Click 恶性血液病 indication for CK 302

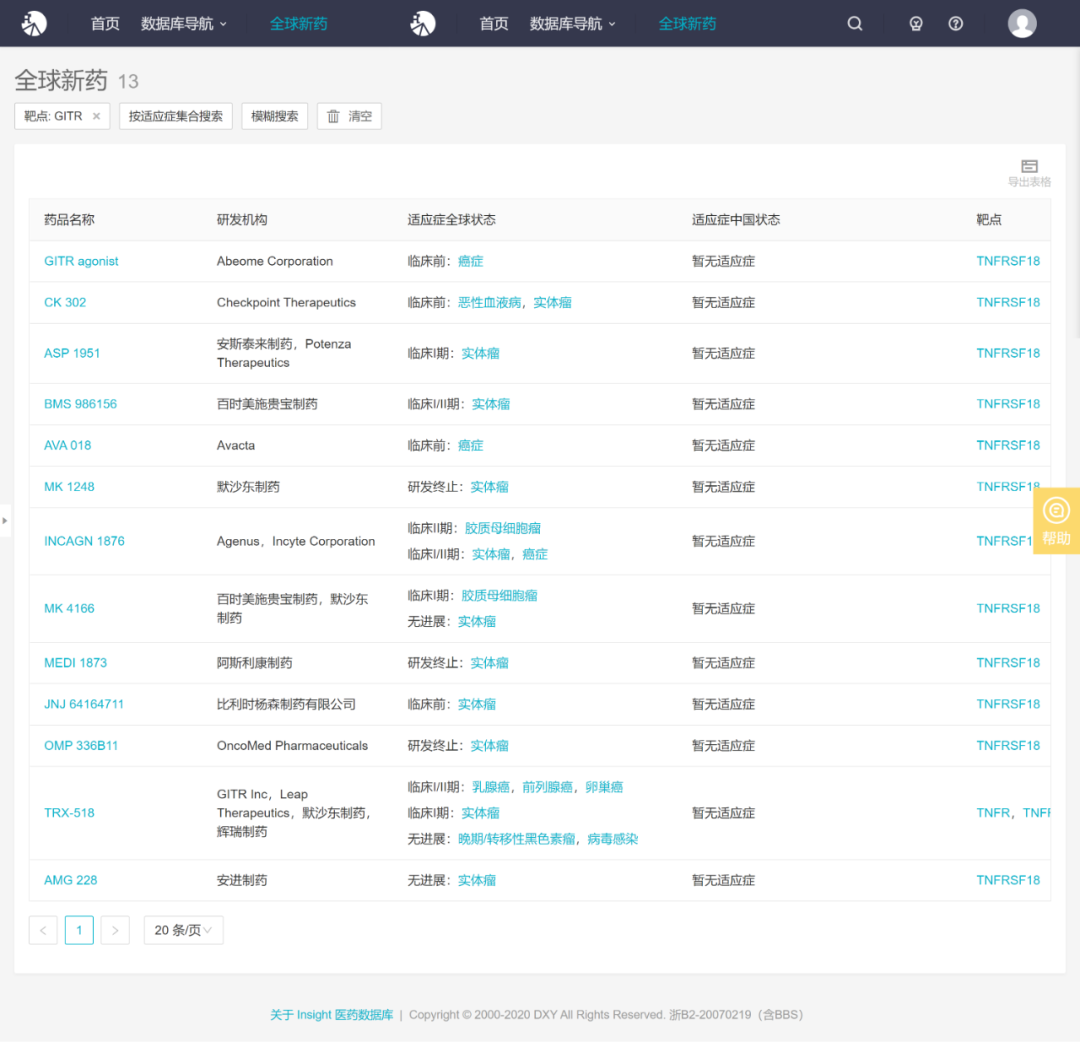pos(490,302)
